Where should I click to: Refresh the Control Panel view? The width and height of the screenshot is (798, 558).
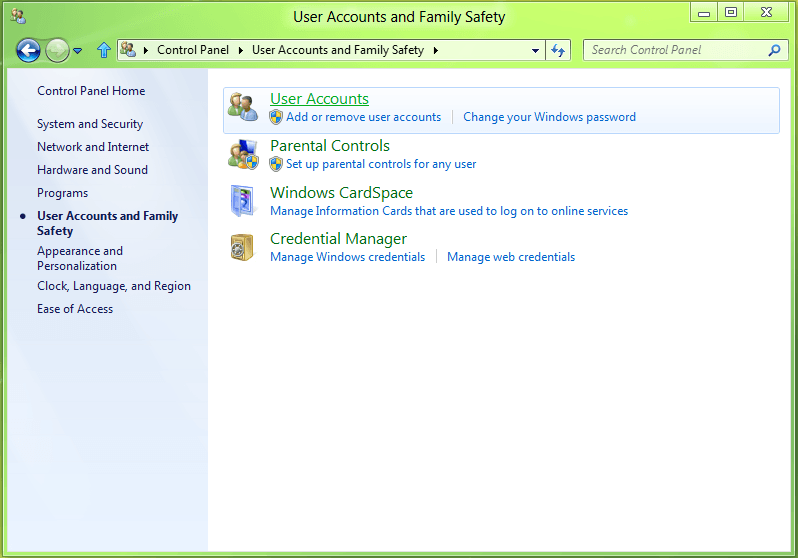(558, 50)
